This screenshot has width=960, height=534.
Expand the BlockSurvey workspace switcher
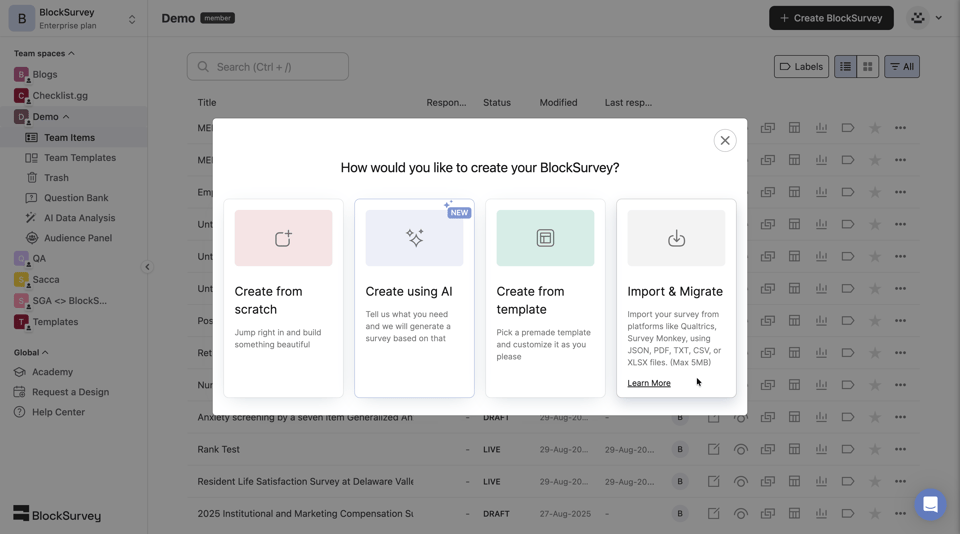pyautogui.click(x=131, y=19)
